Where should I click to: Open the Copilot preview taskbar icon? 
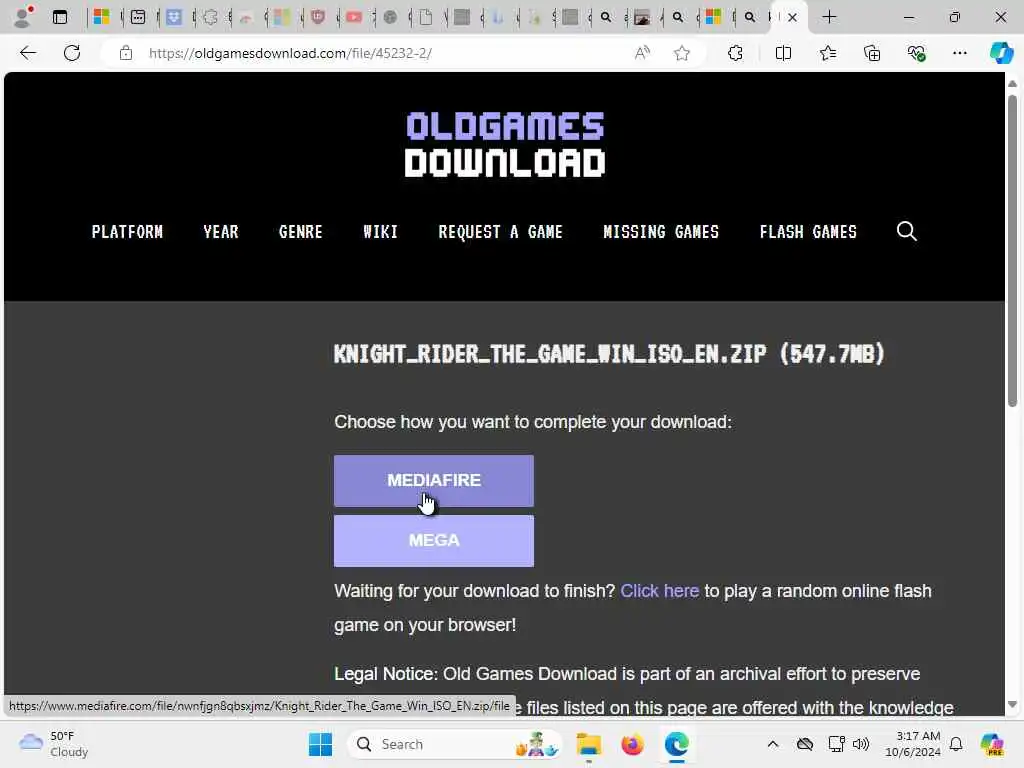pyautogui.click(x=992, y=744)
